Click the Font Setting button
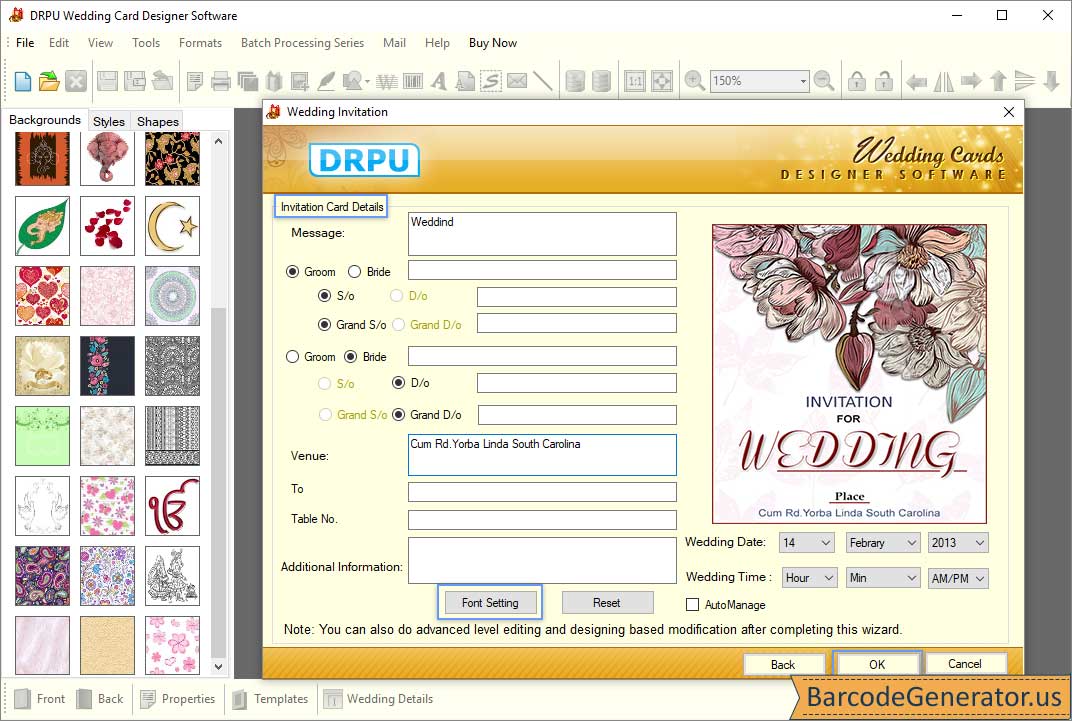This screenshot has width=1072, height=721. (490, 603)
